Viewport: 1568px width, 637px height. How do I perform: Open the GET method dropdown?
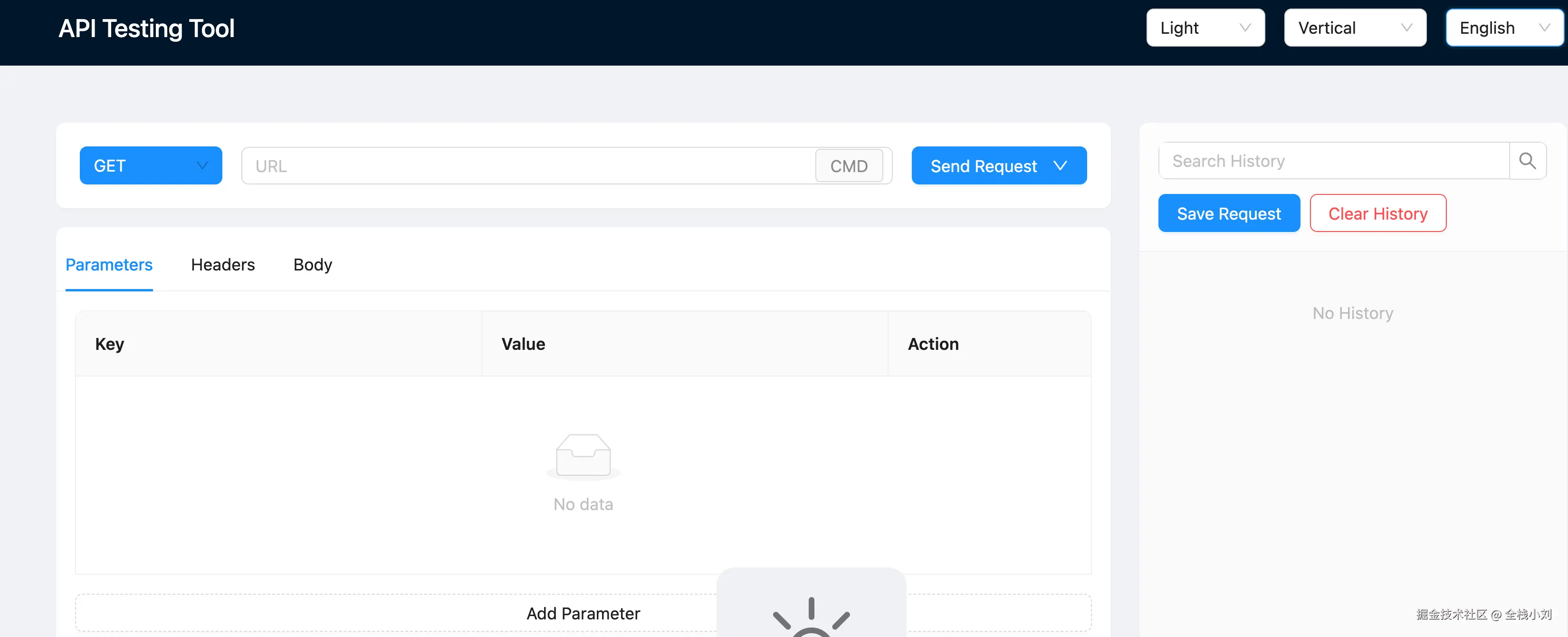pyautogui.click(x=150, y=165)
